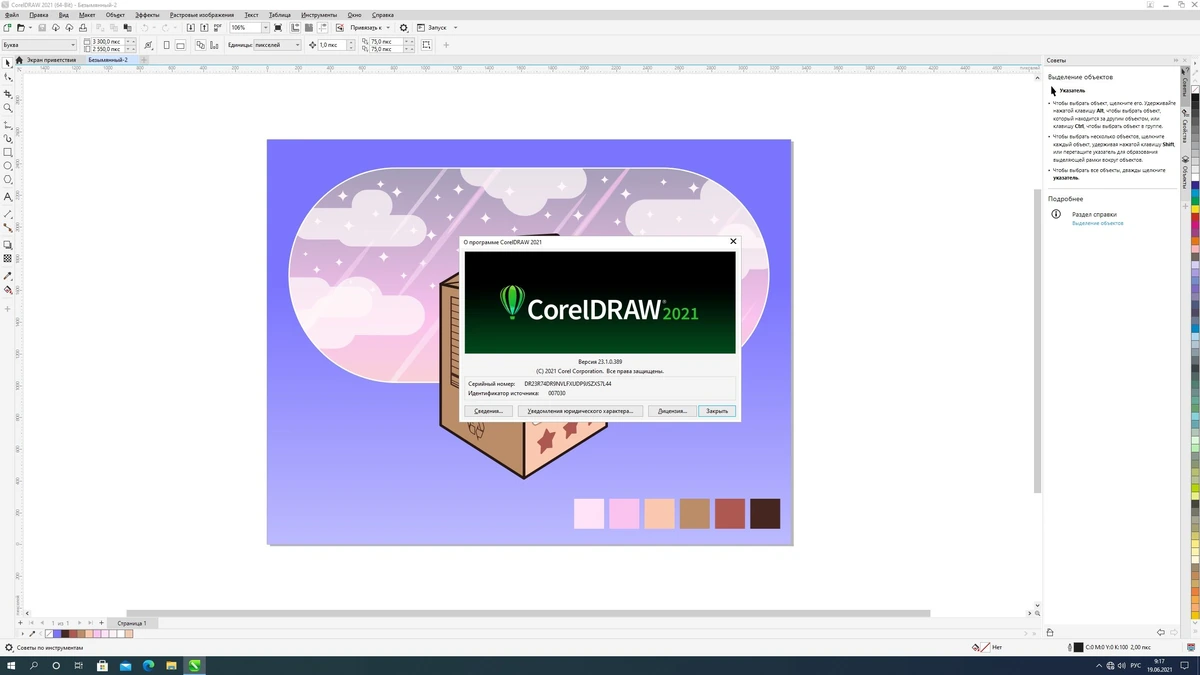Create a new document from the toolbar

point(7,27)
